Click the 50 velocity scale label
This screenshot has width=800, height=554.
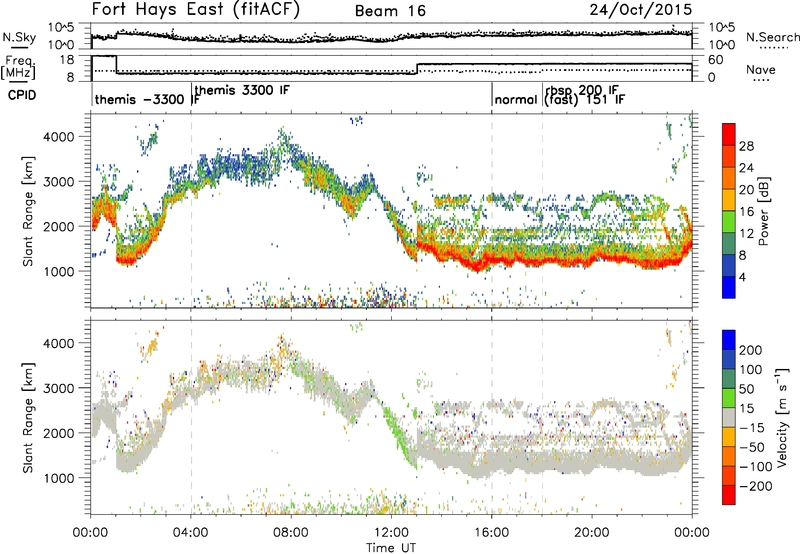pyautogui.click(x=746, y=389)
